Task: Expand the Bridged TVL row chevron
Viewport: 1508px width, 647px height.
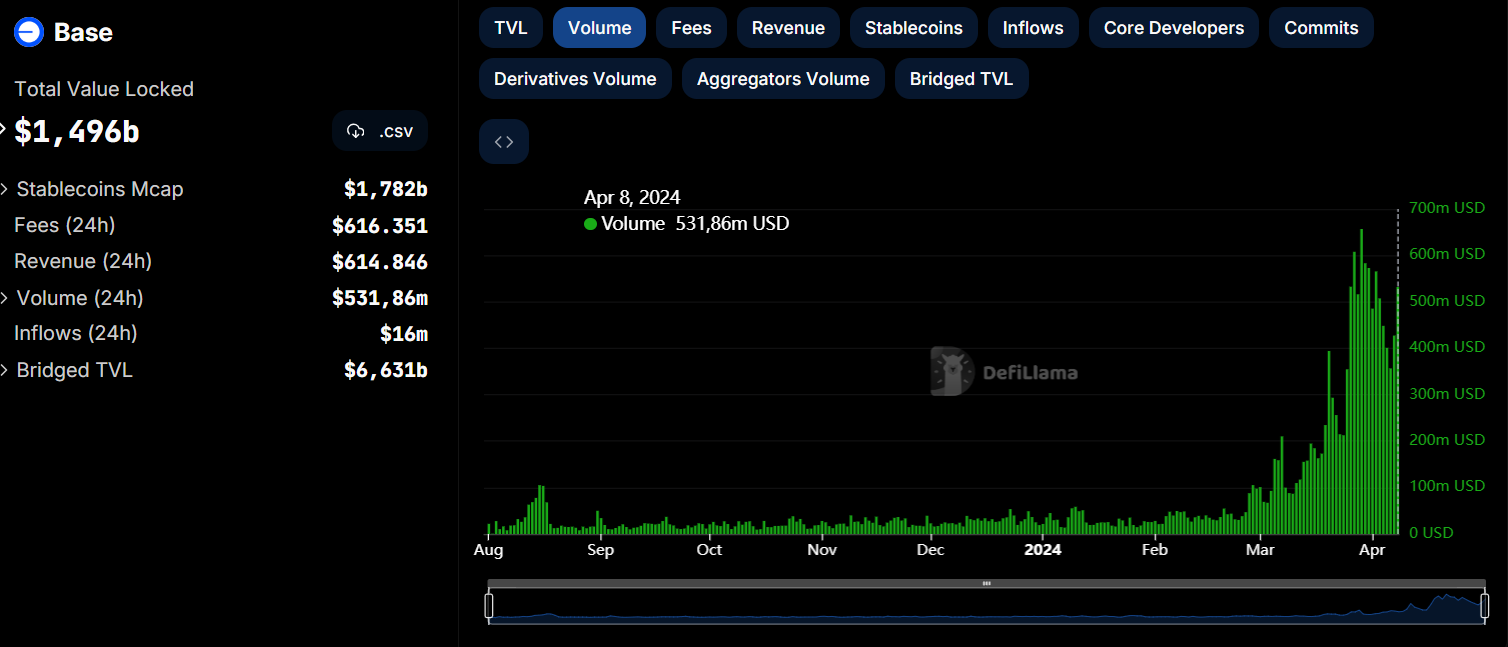Action: pos(5,370)
